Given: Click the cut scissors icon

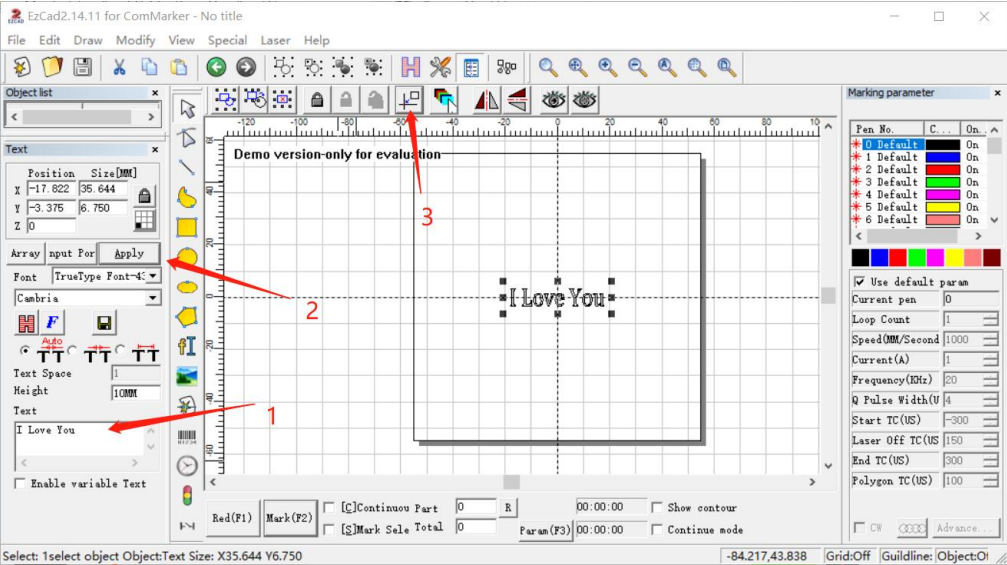Looking at the screenshot, I should point(118,67).
